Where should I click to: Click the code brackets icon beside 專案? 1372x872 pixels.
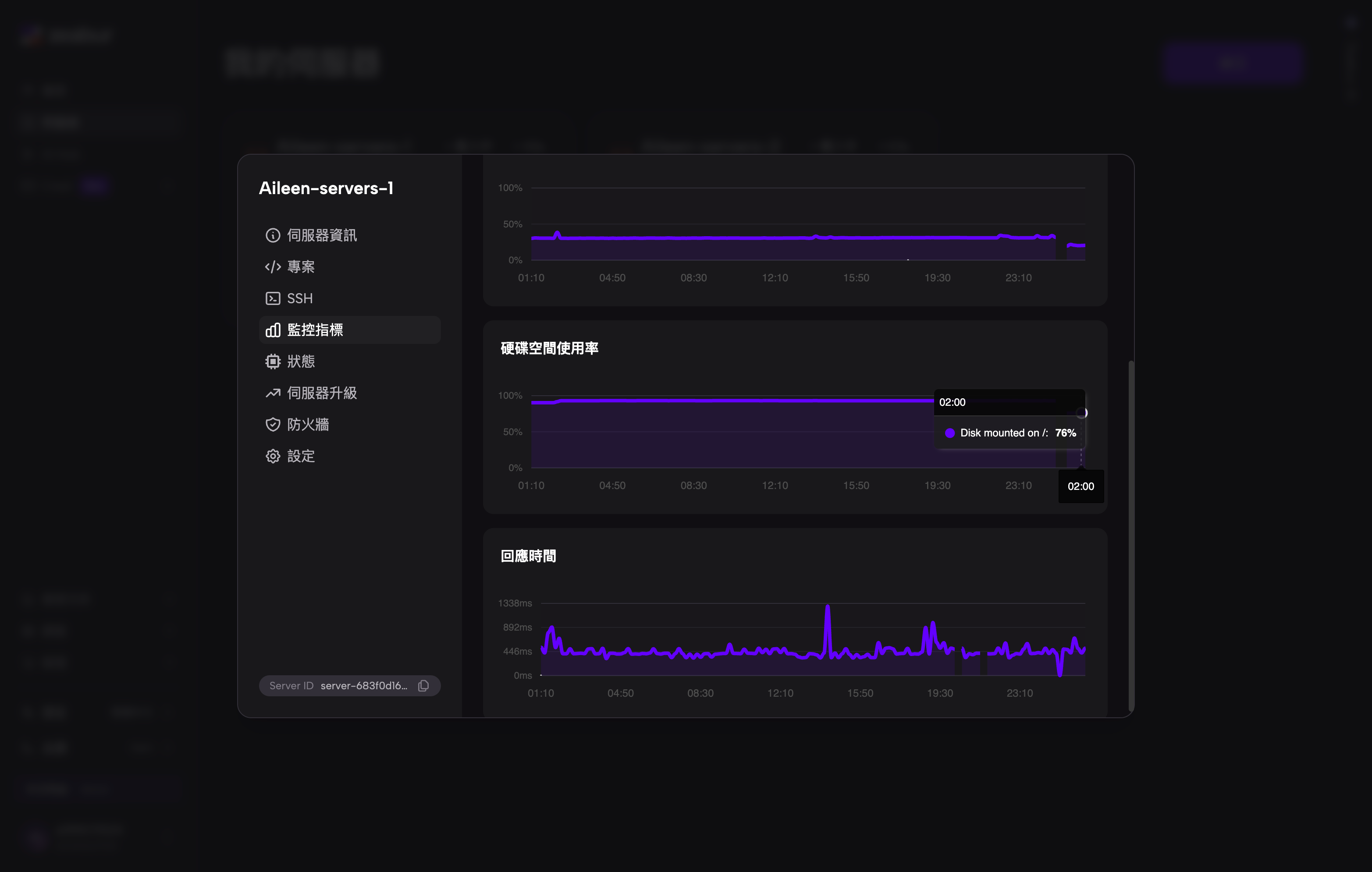(x=273, y=266)
